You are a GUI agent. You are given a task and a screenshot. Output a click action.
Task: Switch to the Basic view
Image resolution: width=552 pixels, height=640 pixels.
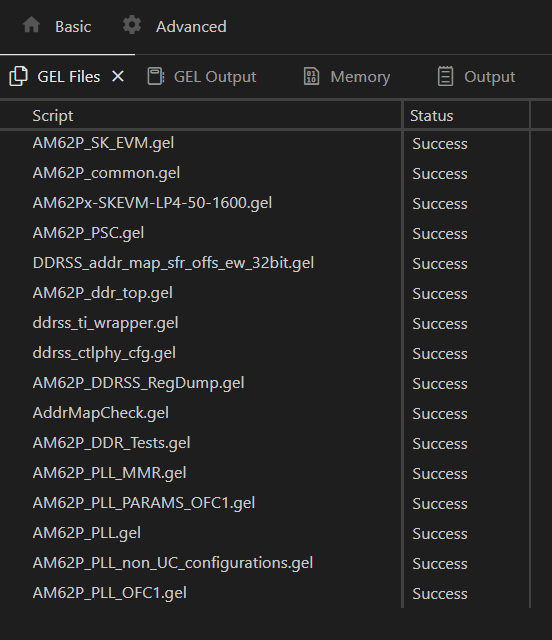[x=73, y=27]
